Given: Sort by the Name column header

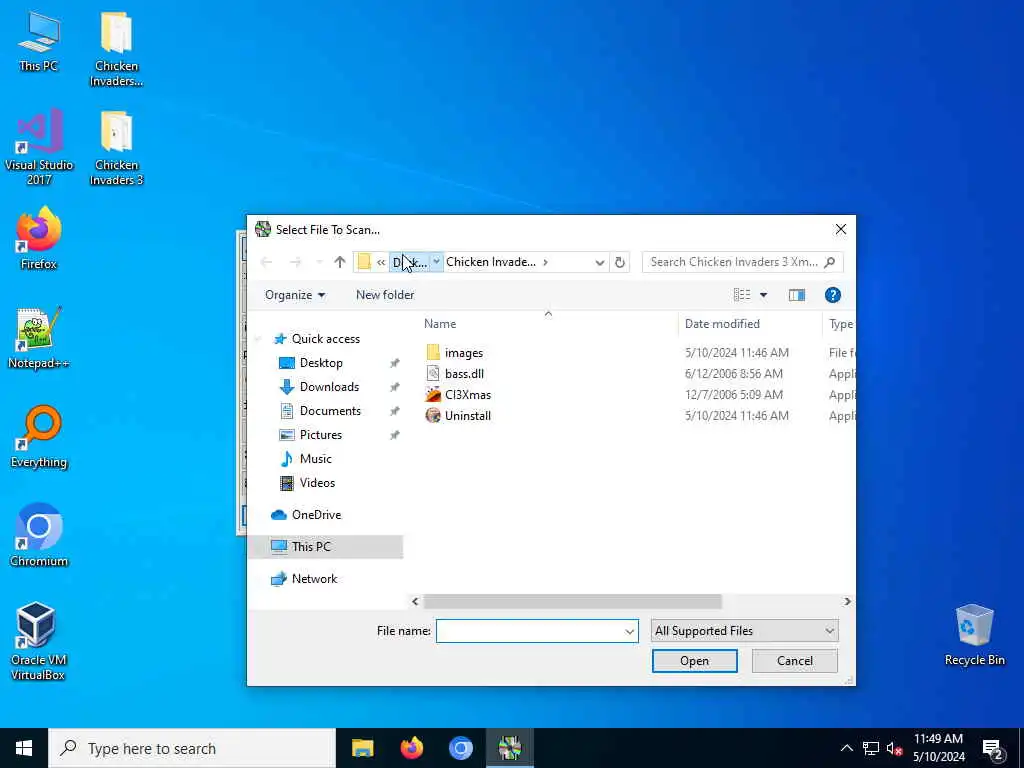Looking at the screenshot, I should tap(440, 324).
